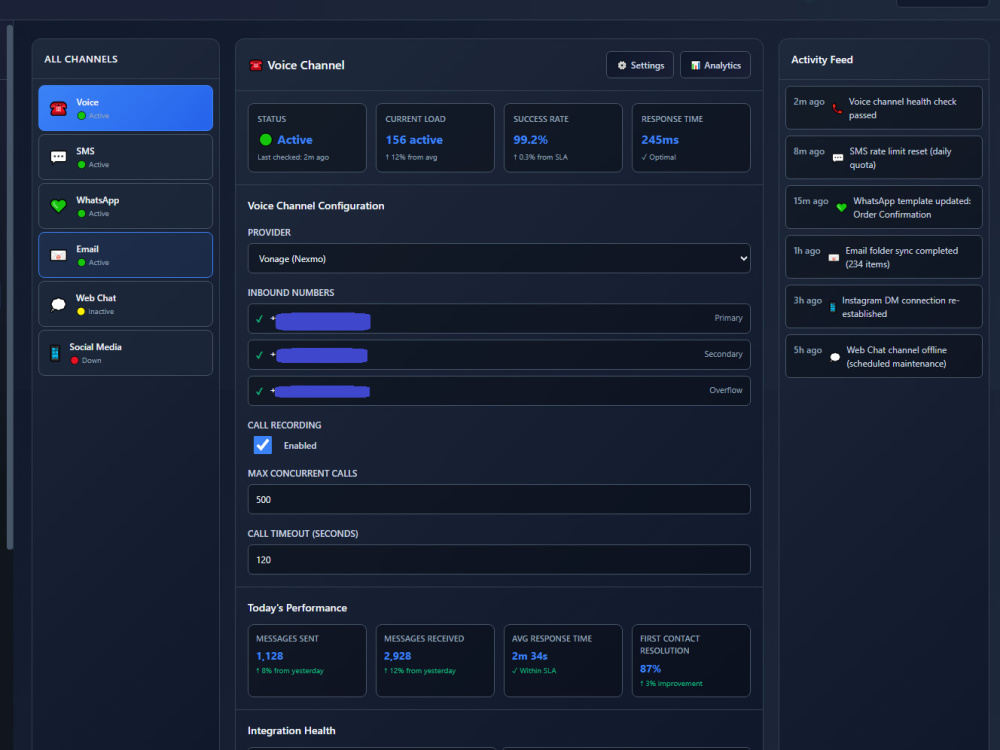Click red Down dot under Social Media
The height and width of the screenshot is (750, 1000).
75,361
